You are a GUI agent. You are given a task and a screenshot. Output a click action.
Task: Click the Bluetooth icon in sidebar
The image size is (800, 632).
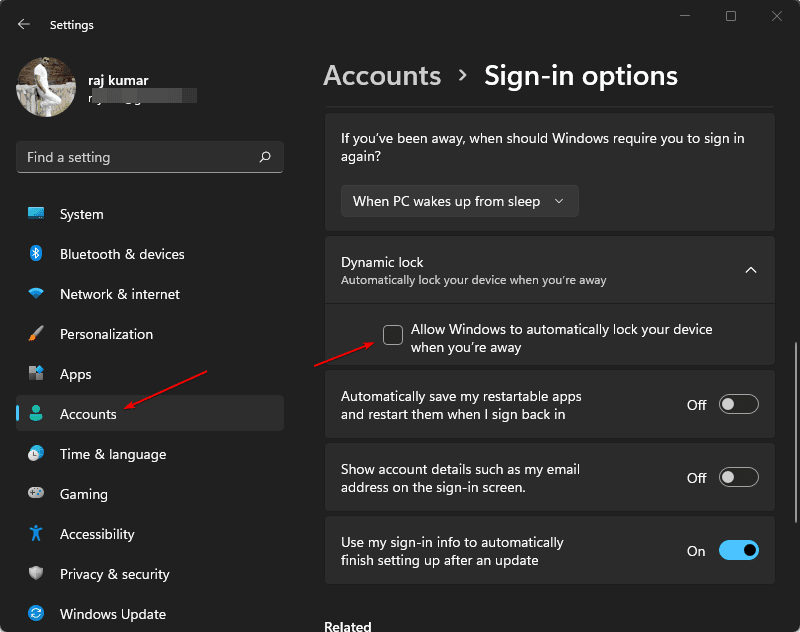click(x=36, y=253)
